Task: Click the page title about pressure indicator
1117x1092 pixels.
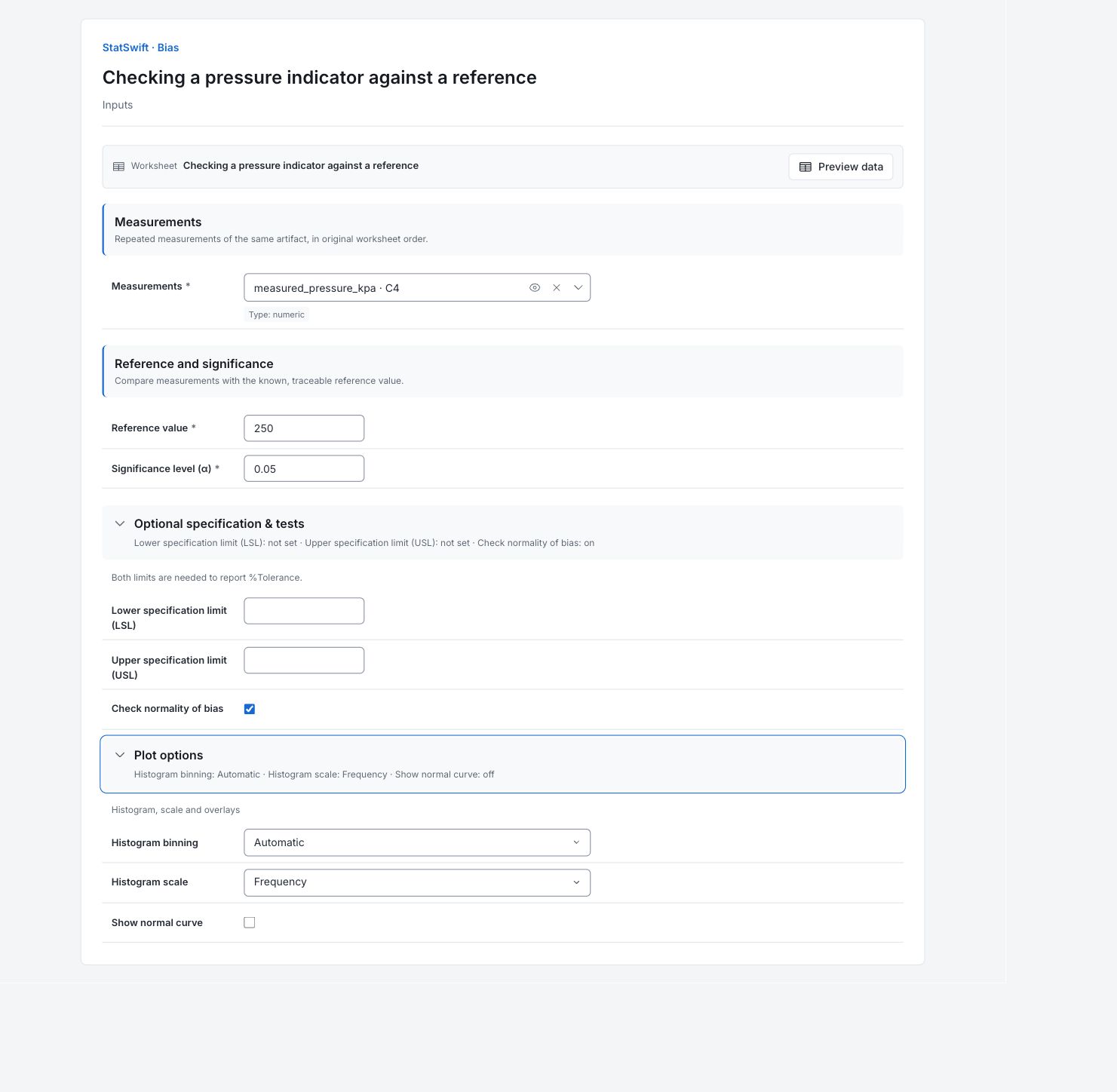Action: (320, 78)
